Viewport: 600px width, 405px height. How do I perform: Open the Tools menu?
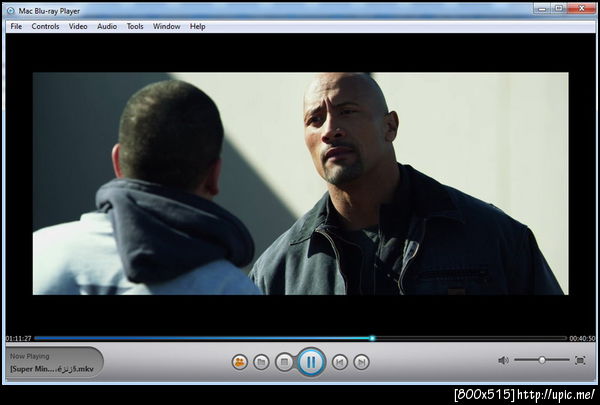(135, 26)
